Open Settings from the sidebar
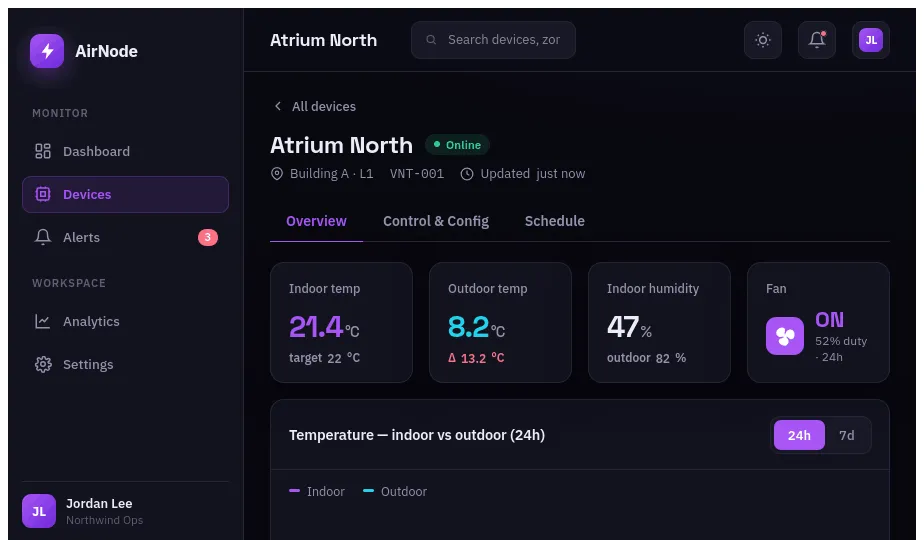Screen dimensions: 924x540 [126, 364]
